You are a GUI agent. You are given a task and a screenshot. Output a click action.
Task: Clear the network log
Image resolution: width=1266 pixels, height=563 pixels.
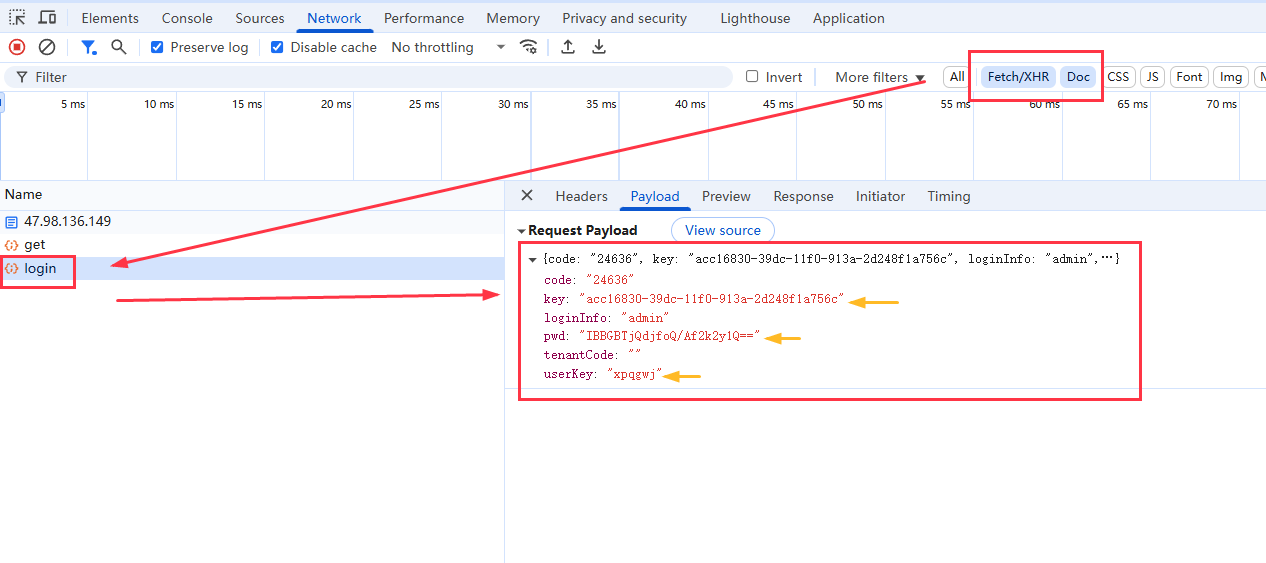[47, 47]
